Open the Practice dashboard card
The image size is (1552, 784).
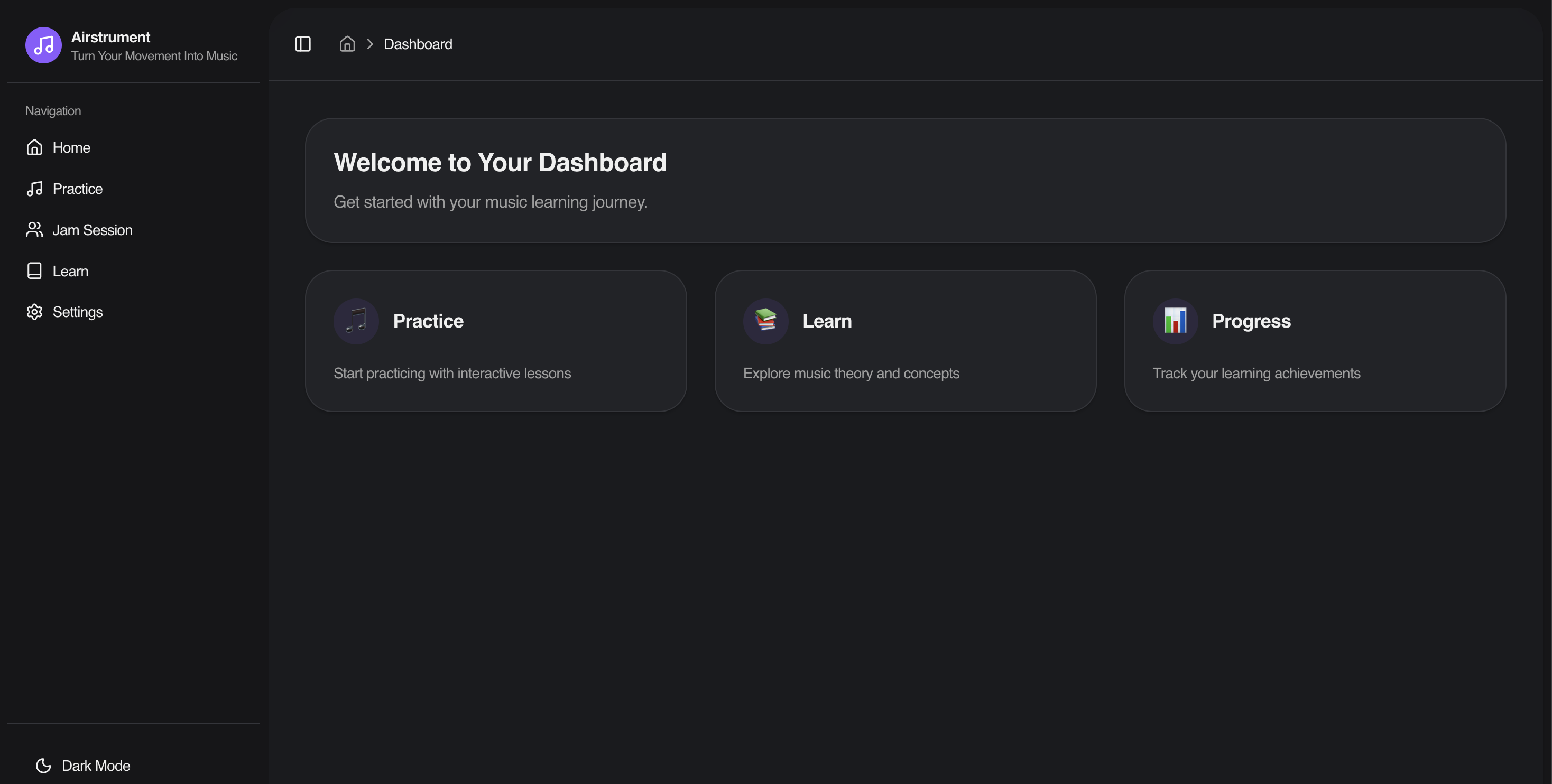[495, 341]
